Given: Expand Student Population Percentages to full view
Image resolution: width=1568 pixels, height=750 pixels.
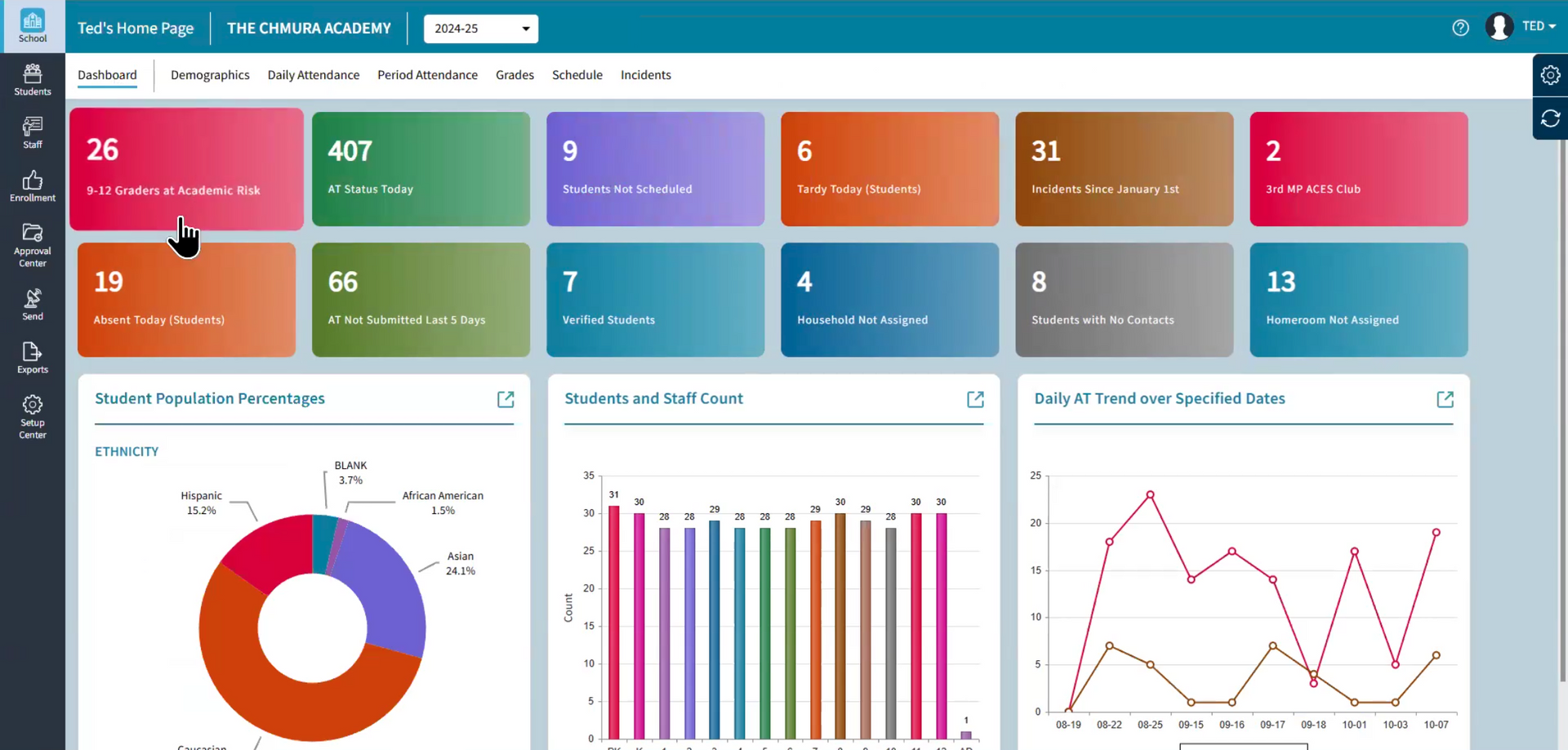Looking at the screenshot, I should pos(506,400).
